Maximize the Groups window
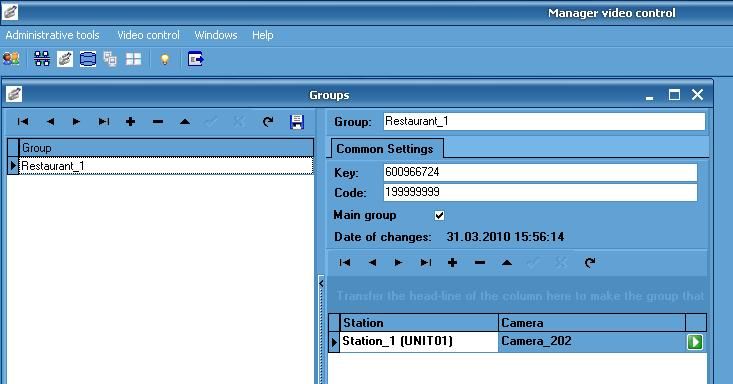 (674, 95)
